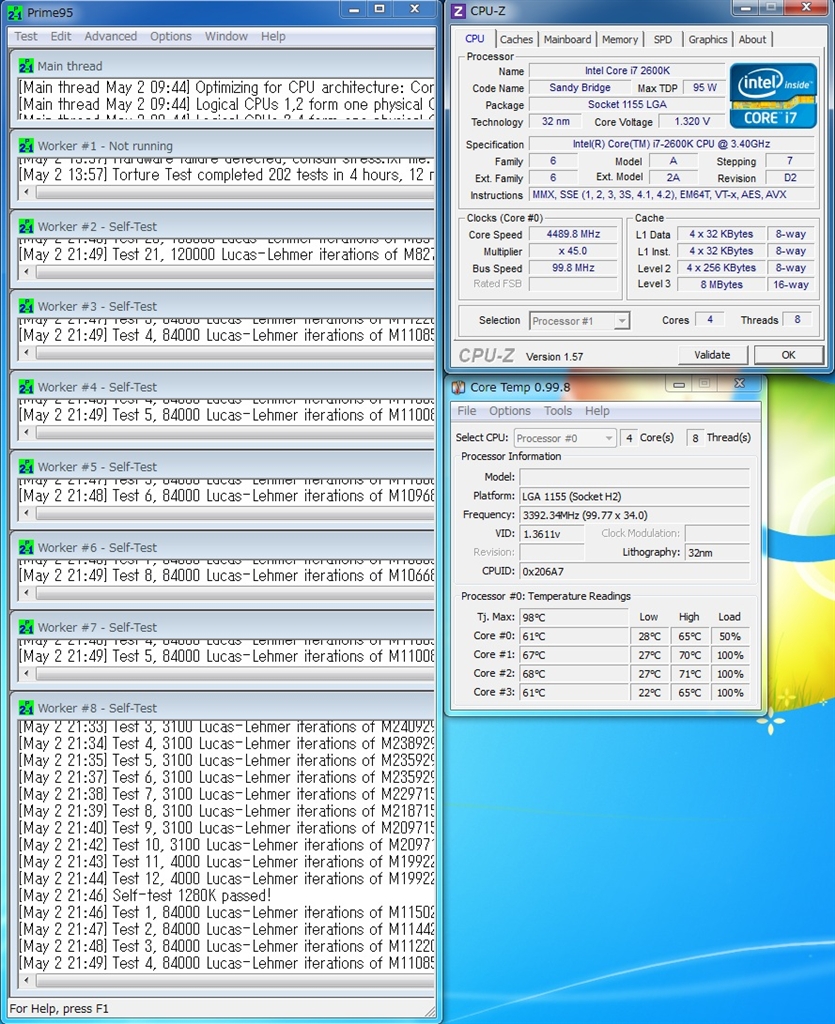The image size is (835, 1024).
Task: Open the Options menu in Prime95
Action: pos(171,37)
